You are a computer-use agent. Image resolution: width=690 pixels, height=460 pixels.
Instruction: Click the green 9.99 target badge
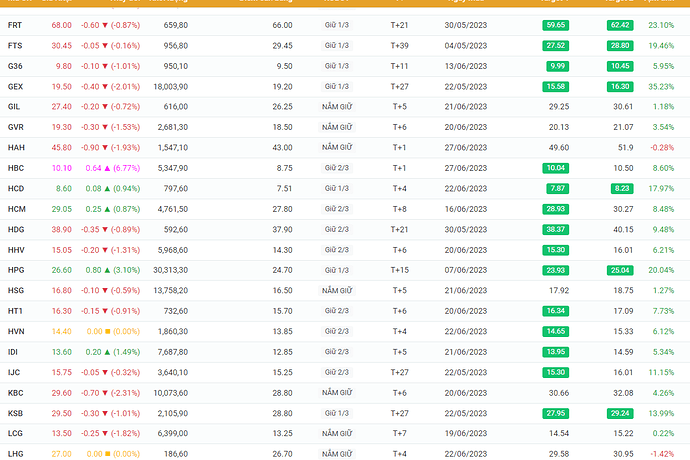(557, 66)
